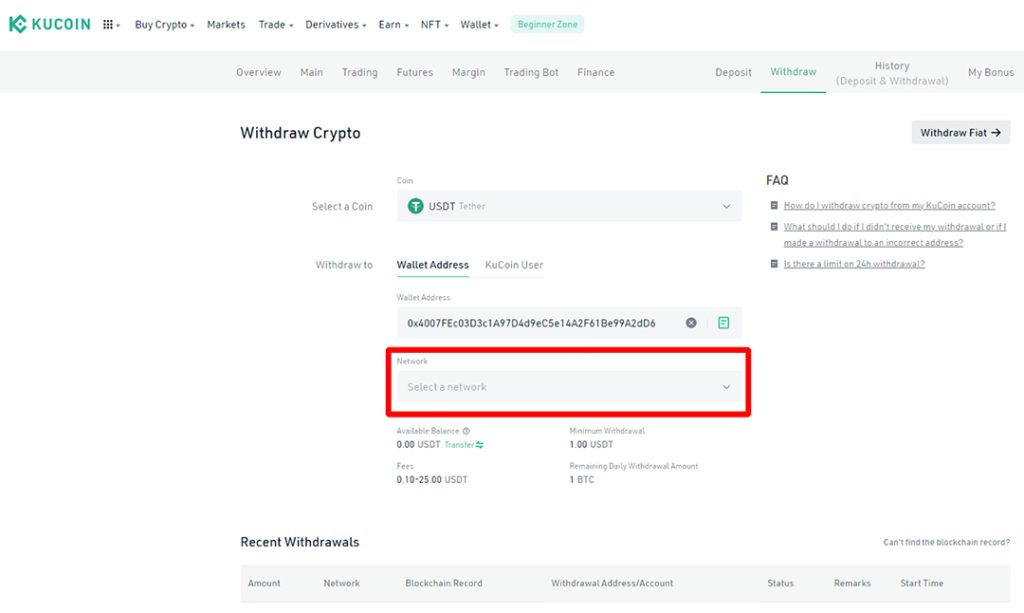Open 'Is there a limit on 24h withdrawal?' link
The height and width of the screenshot is (613, 1024).
[854, 264]
